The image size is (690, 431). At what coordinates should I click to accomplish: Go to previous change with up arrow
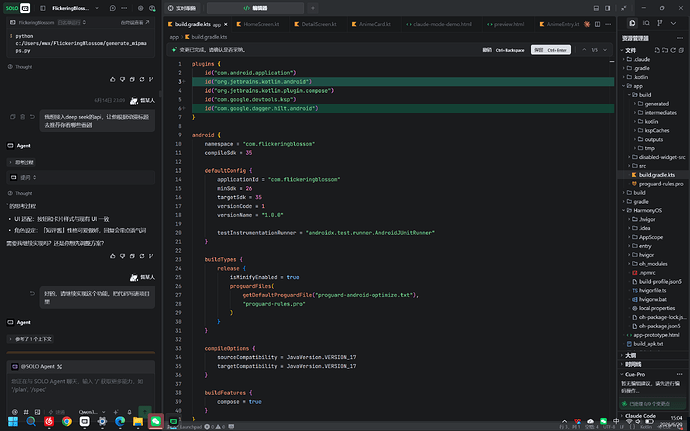(584, 50)
